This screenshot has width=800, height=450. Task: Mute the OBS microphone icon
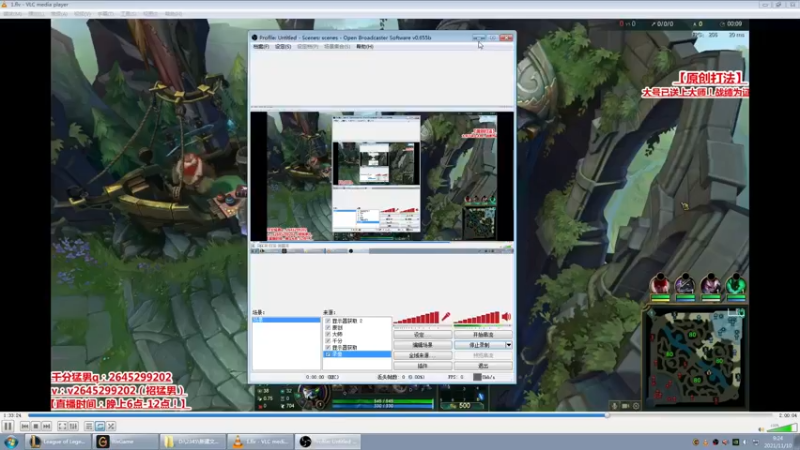(x=446, y=317)
